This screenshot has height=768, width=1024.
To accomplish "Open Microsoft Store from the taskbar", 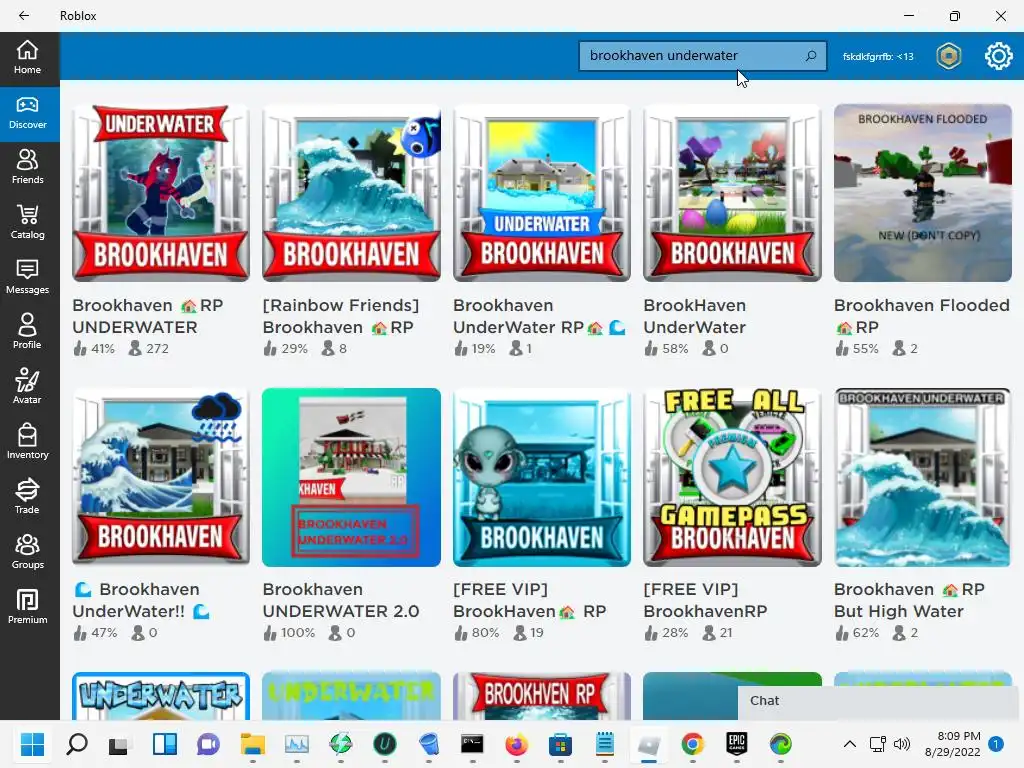I will [x=560, y=744].
